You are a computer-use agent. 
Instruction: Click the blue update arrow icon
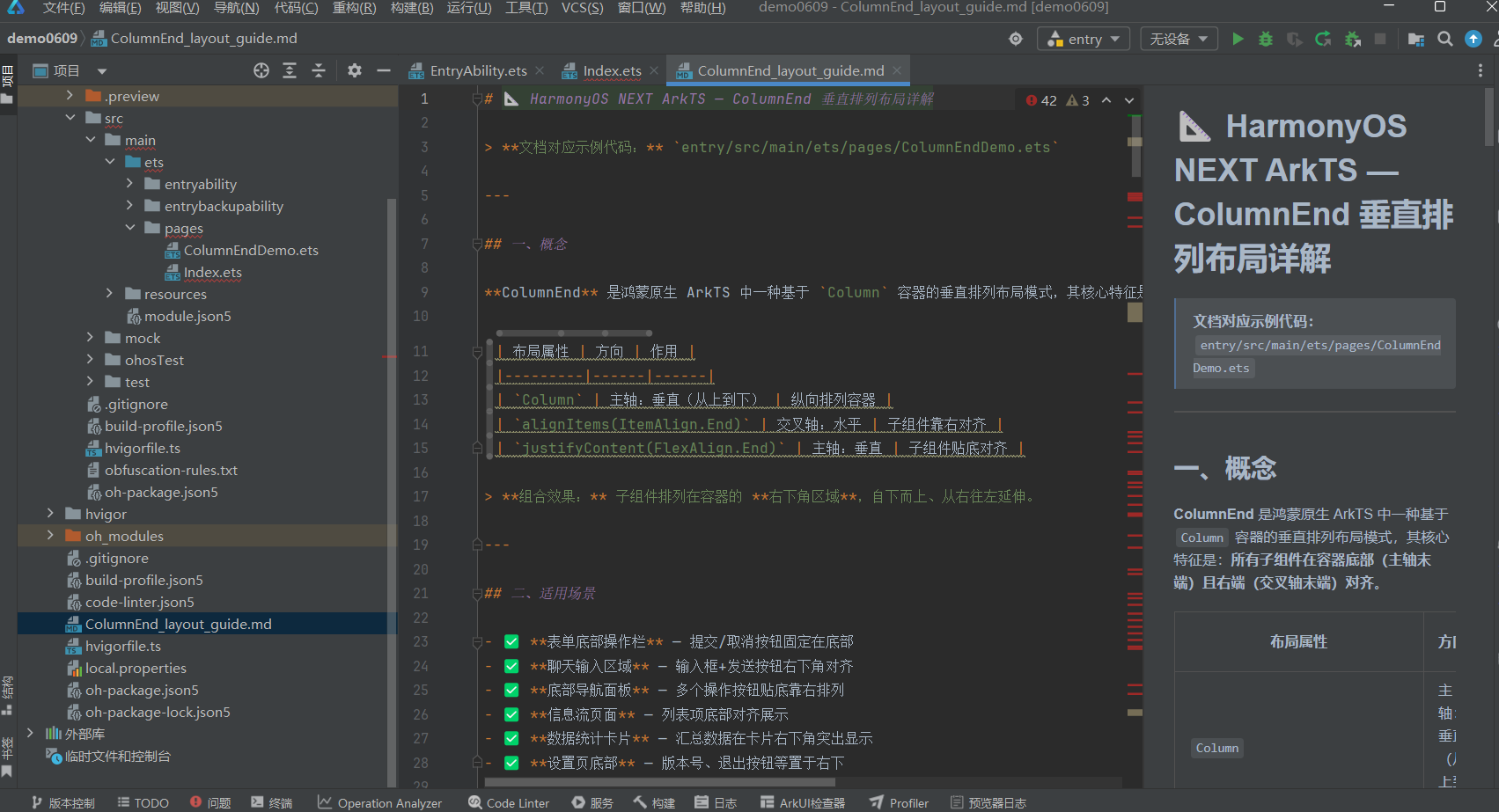1473,39
